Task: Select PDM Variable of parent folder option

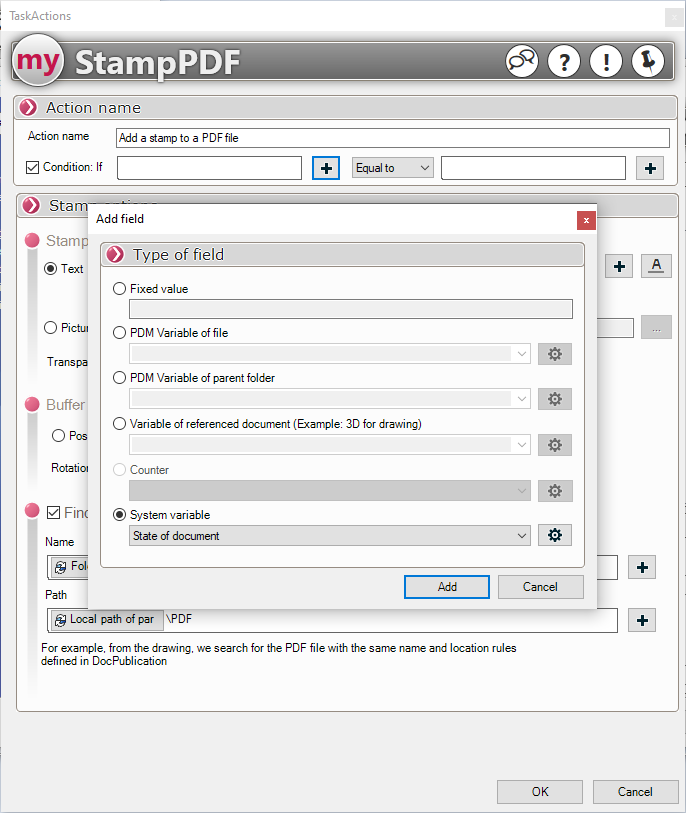Action: tap(120, 378)
